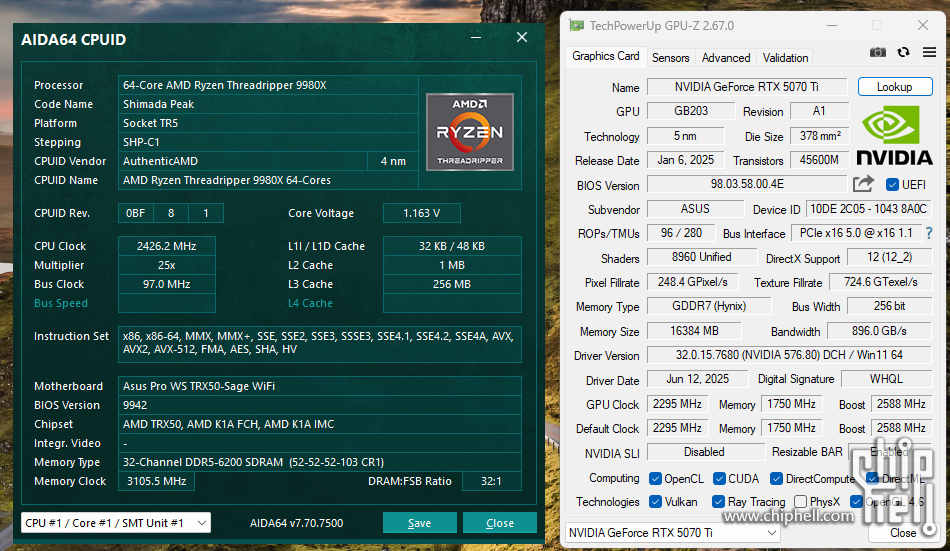The width and height of the screenshot is (950, 551).
Task: Click the Bus Interface question mark icon
Action: click(929, 233)
